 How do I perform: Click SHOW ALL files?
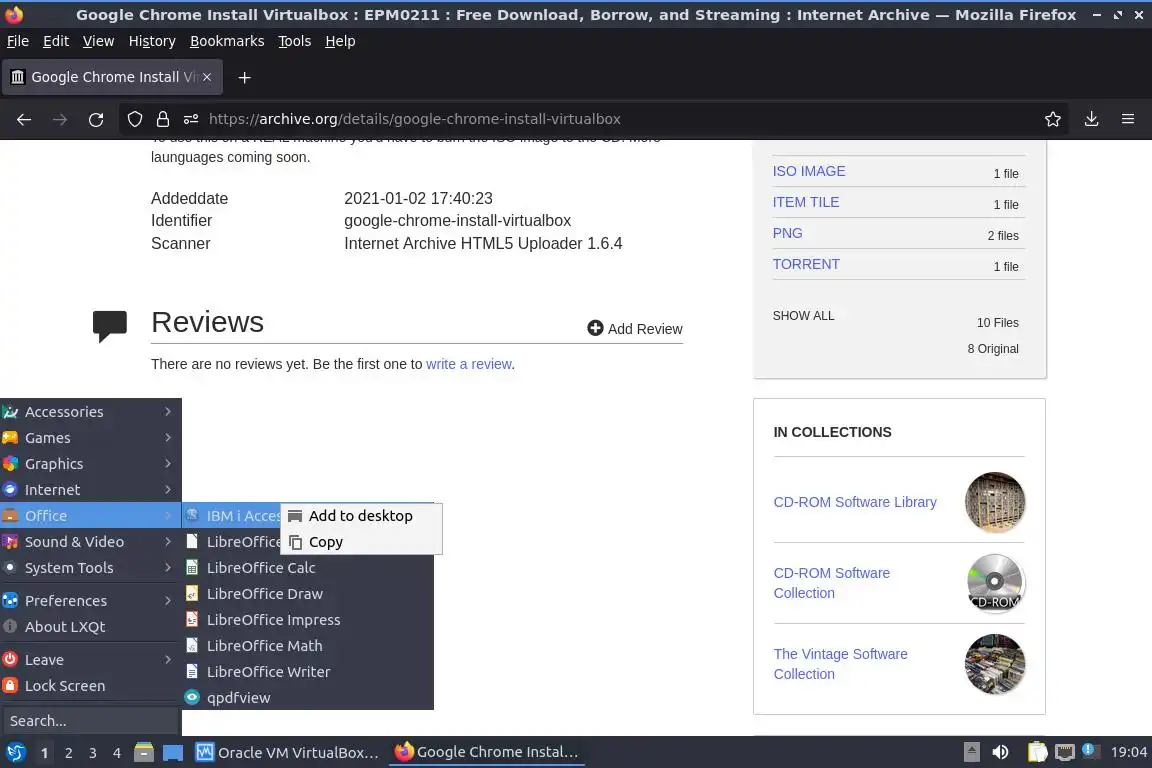803,315
